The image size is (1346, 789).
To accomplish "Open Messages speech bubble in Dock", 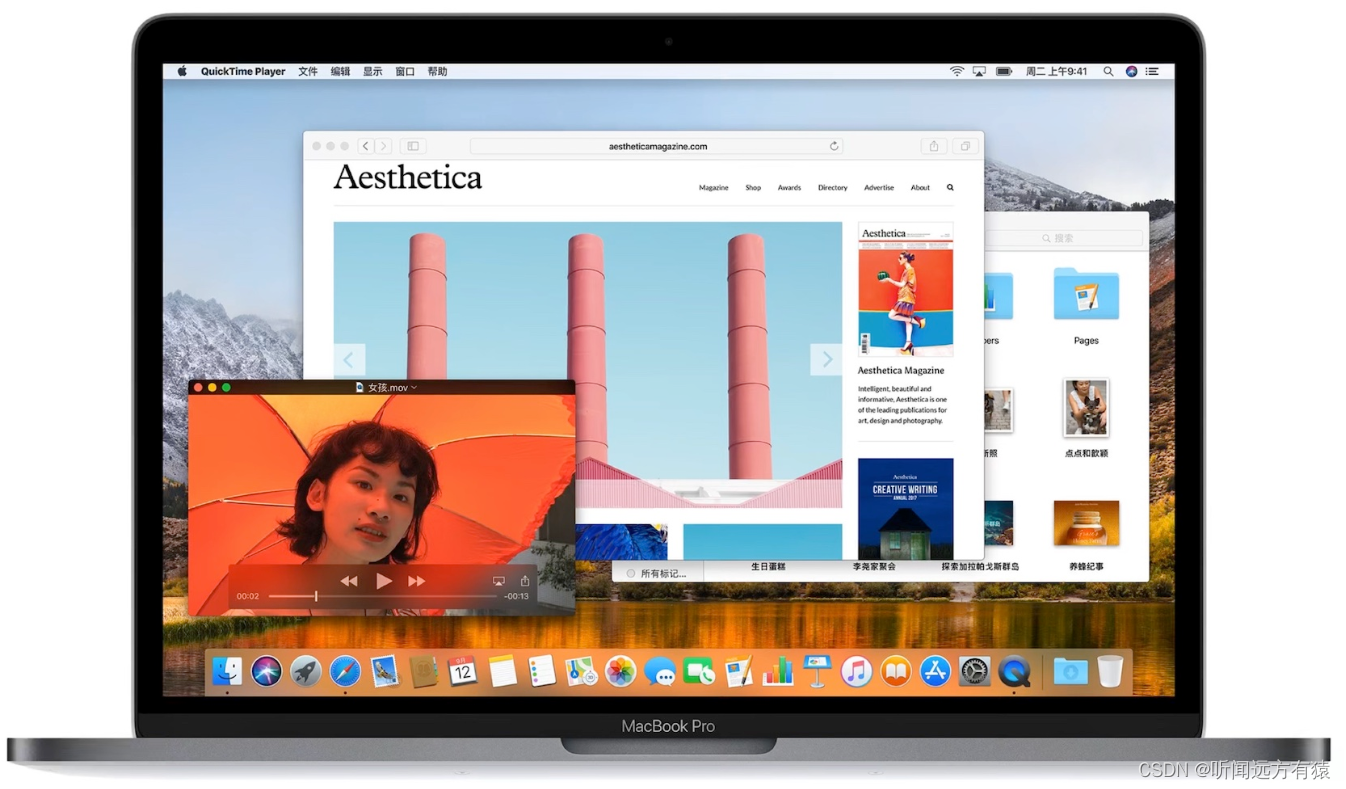I will pyautogui.click(x=660, y=670).
